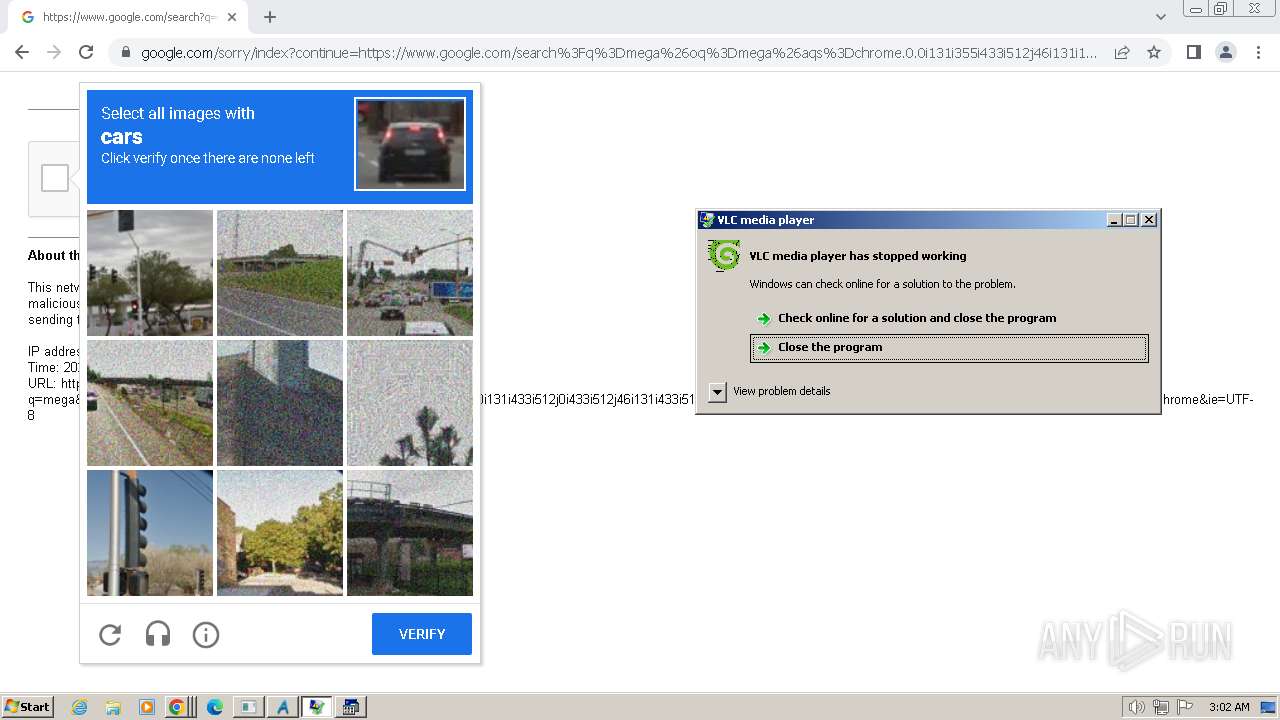Reload the page in Chrome
Image resolution: width=1280 pixels, height=720 pixels.
[86, 52]
